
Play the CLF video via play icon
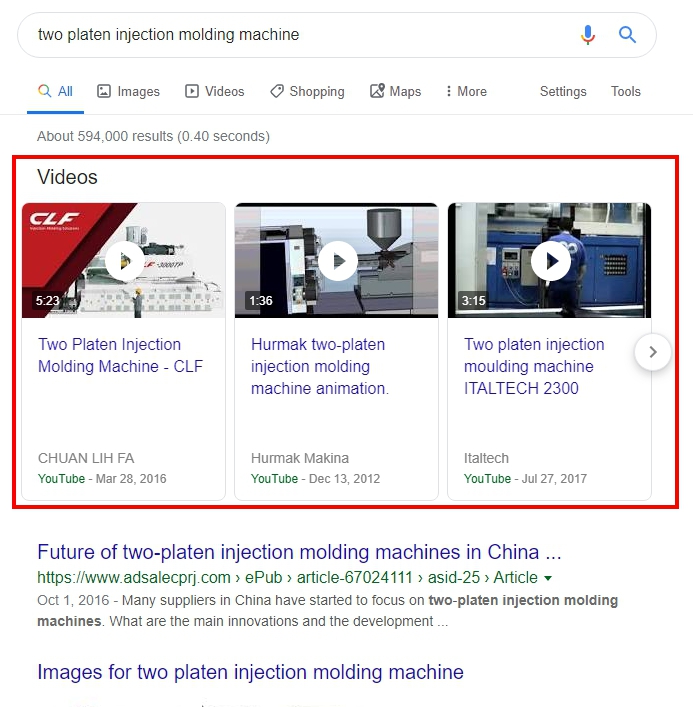125,261
